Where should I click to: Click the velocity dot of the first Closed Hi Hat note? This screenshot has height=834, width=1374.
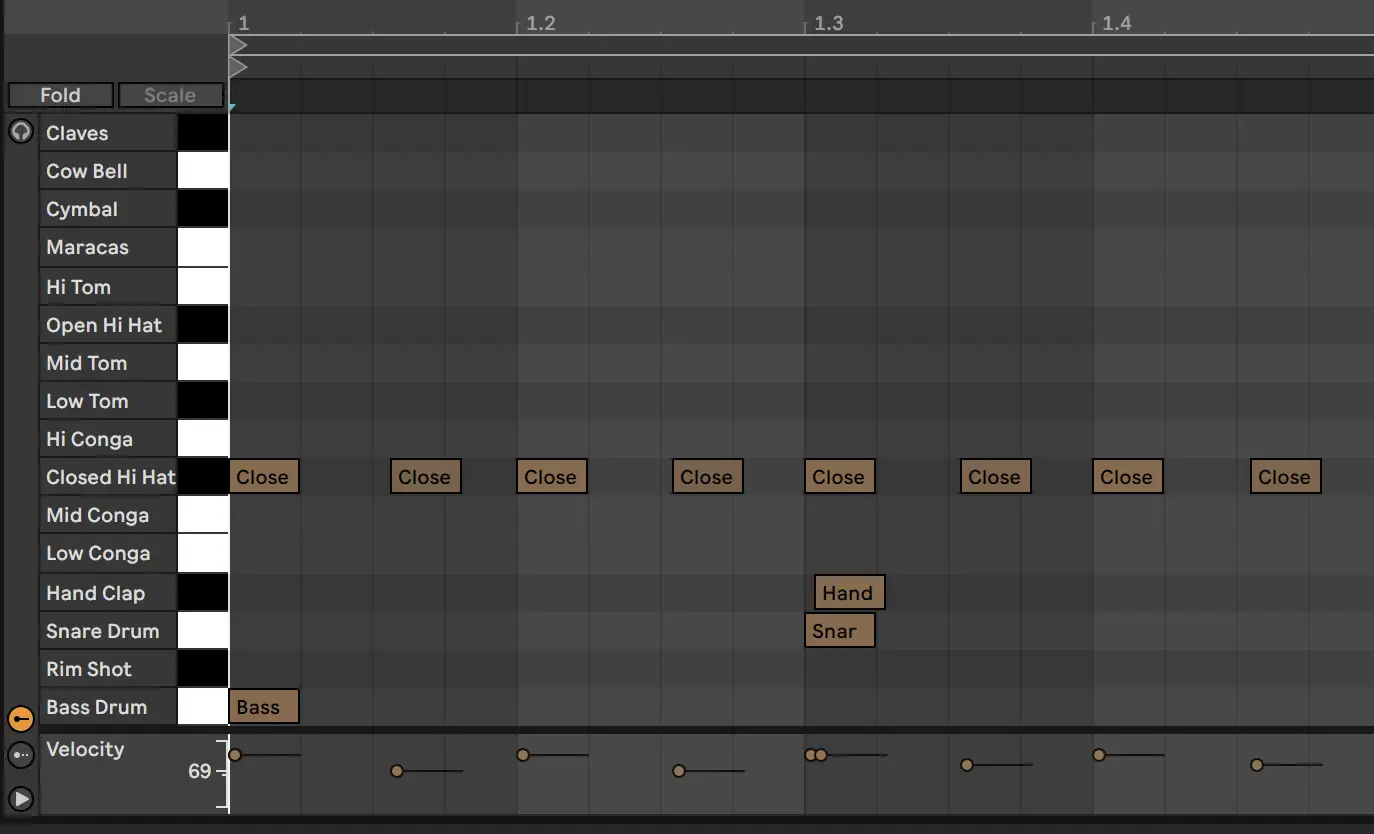233,755
